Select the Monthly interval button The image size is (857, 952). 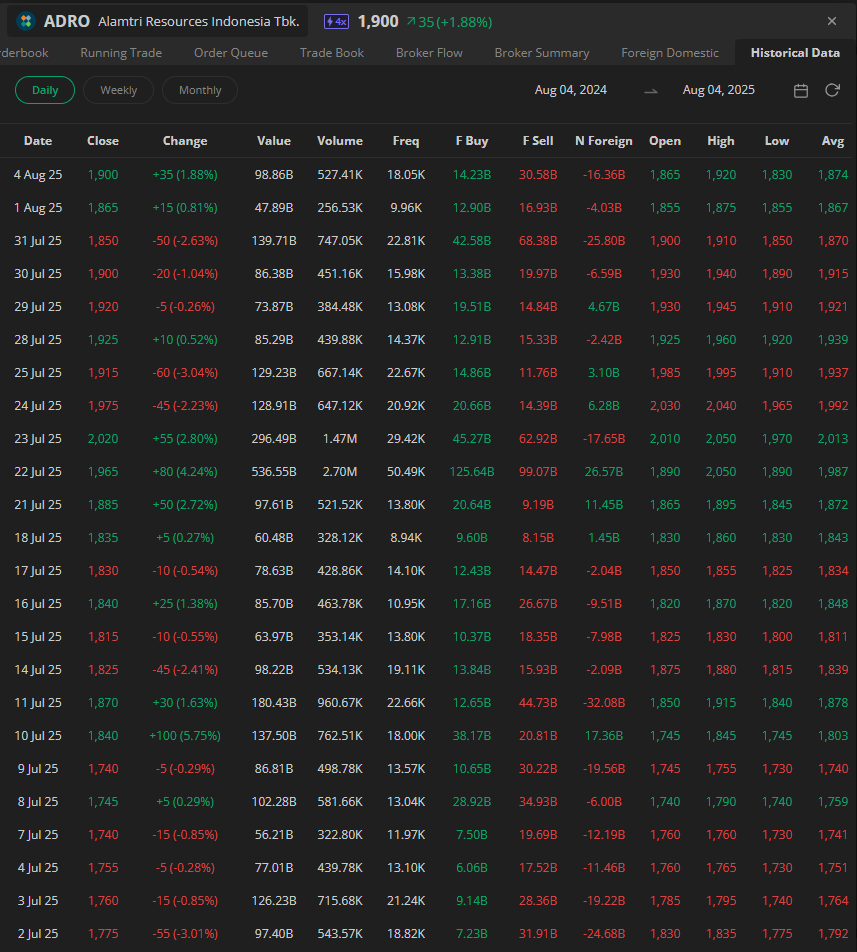pyautogui.click(x=200, y=90)
